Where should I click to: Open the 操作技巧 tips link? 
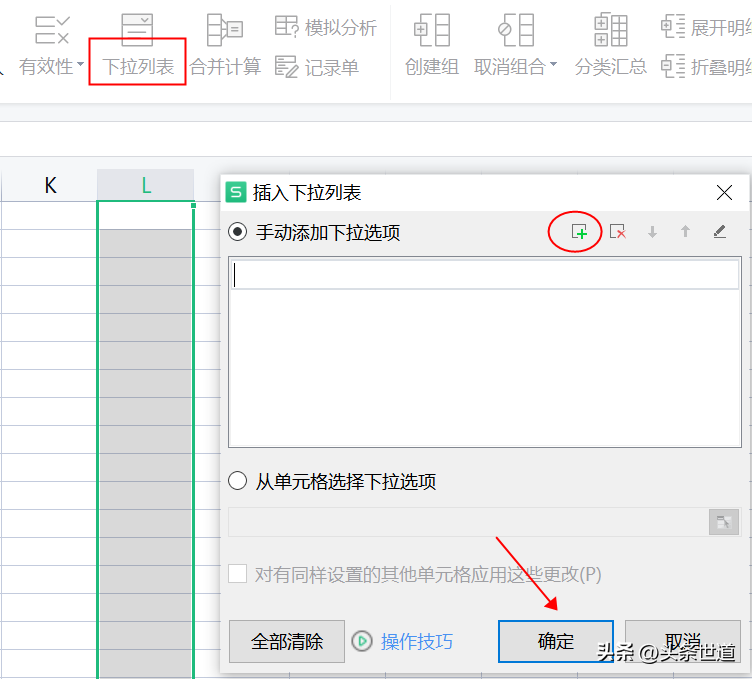[417, 642]
